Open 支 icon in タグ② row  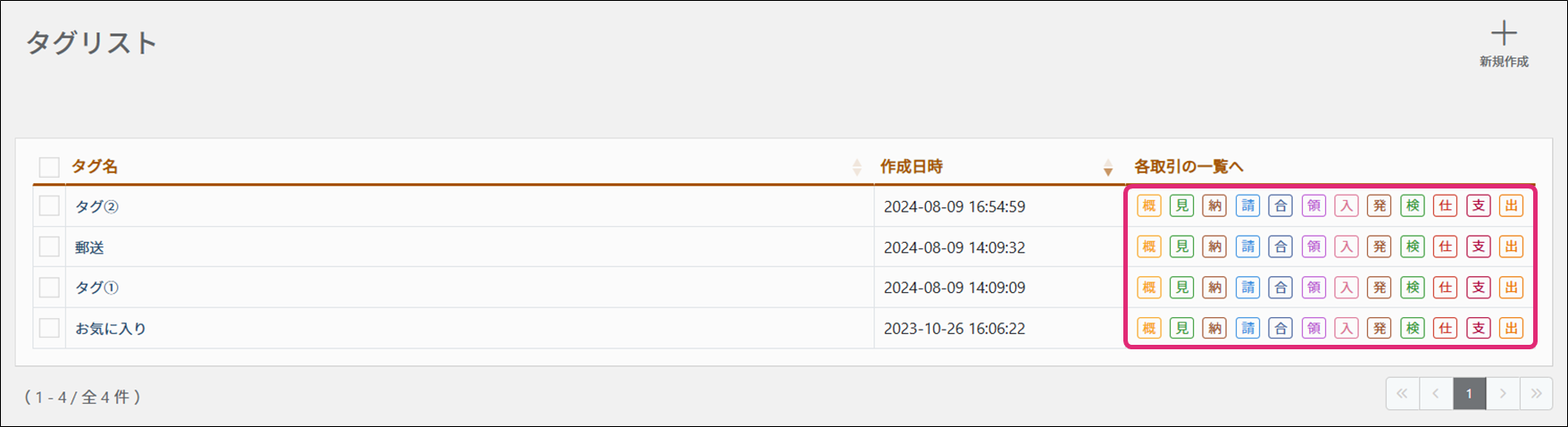(x=1479, y=206)
